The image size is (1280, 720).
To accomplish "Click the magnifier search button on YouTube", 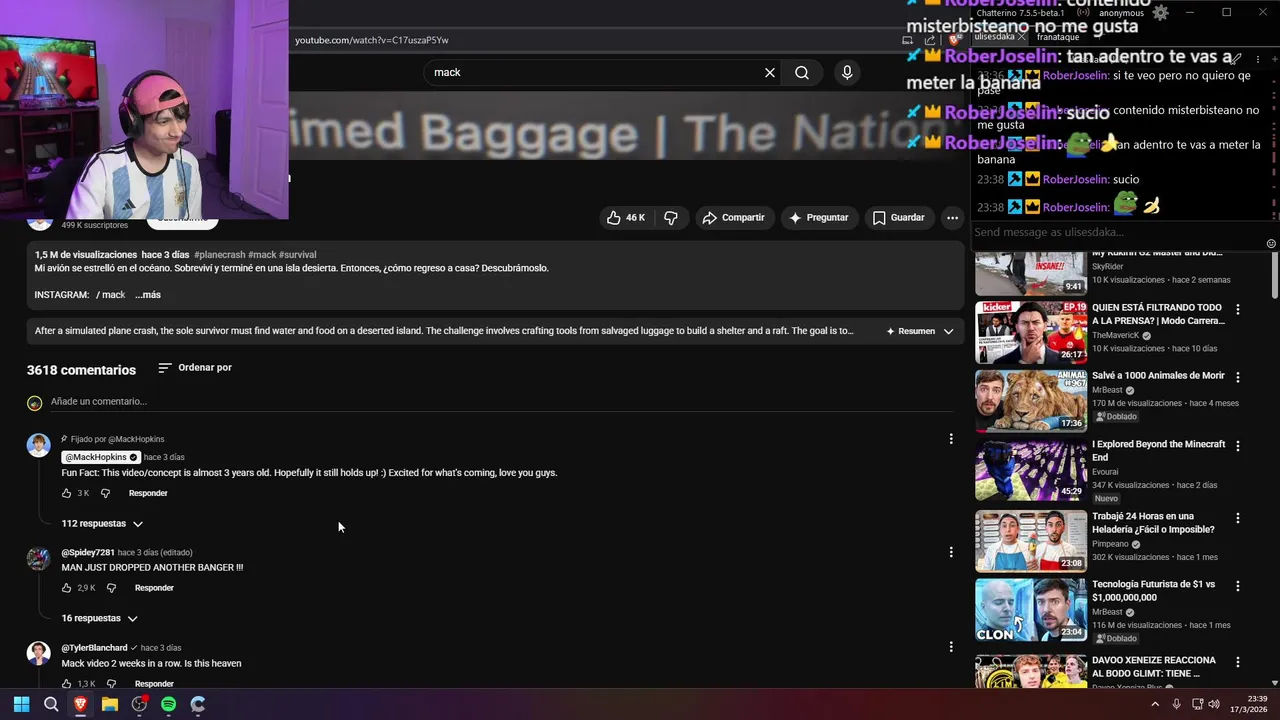I will 802,73.
